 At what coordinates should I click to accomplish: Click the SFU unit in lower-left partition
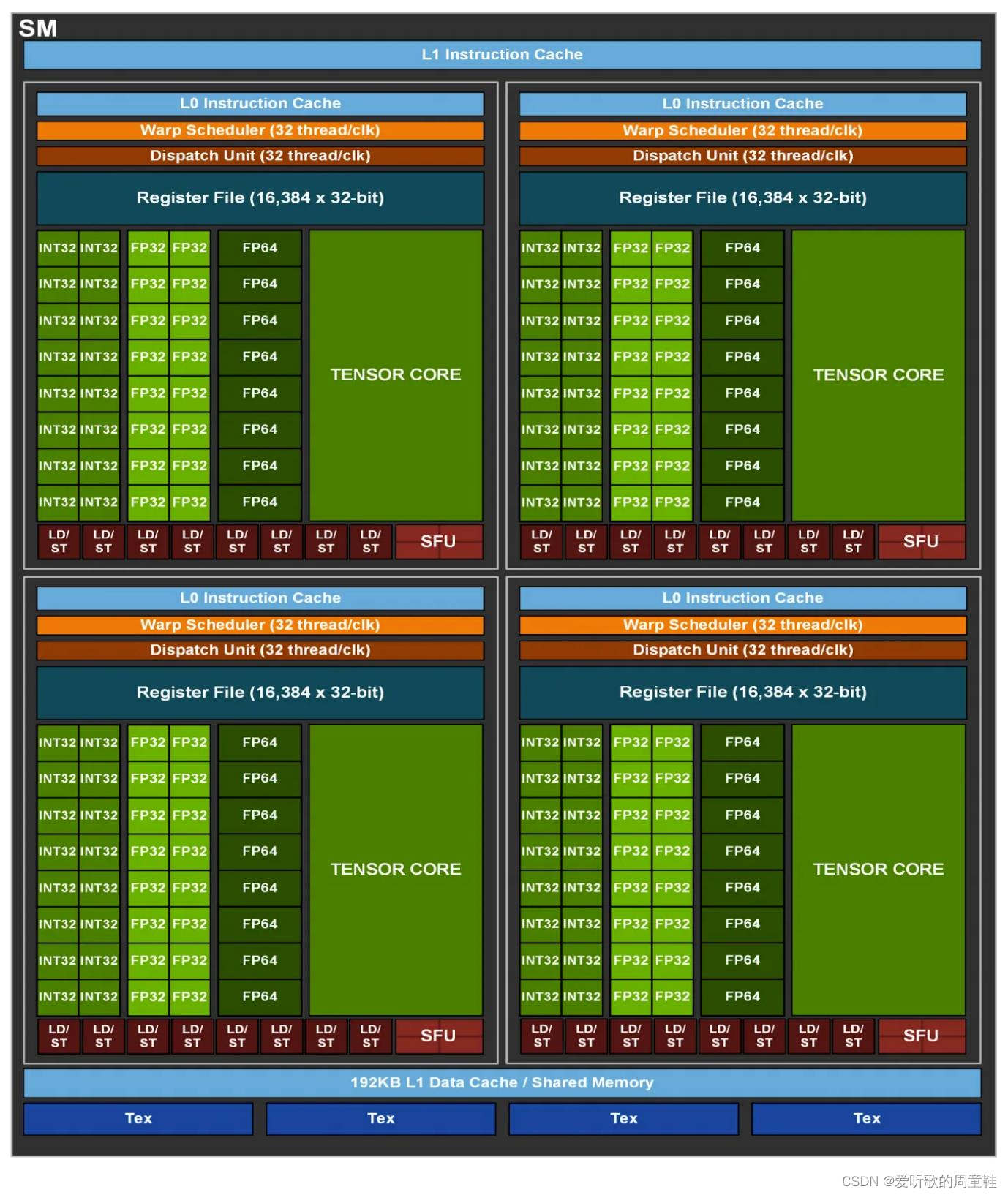tap(439, 1036)
